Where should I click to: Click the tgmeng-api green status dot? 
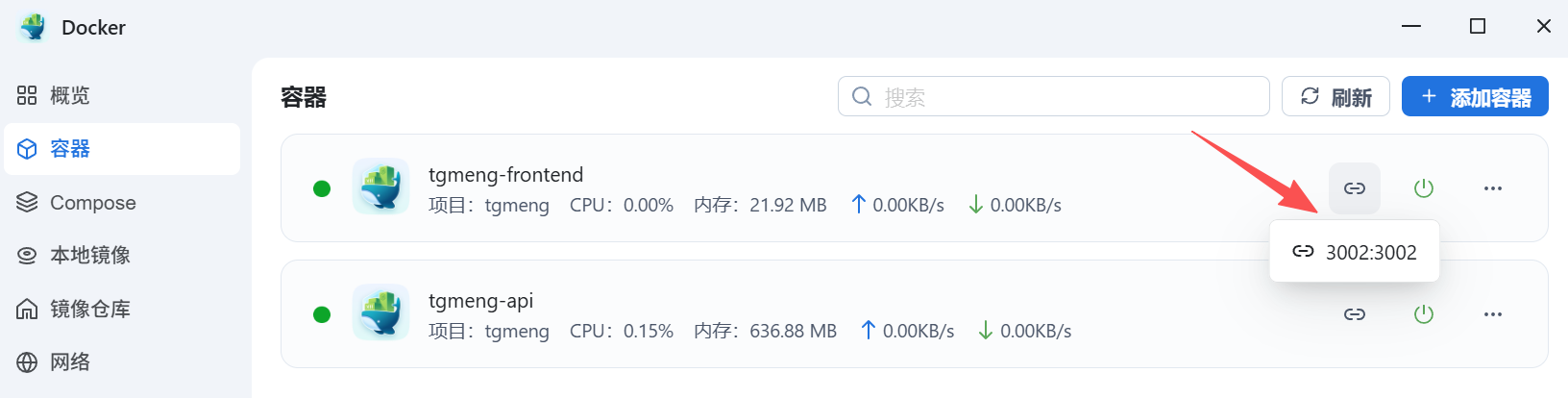pyautogui.click(x=322, y=314)
